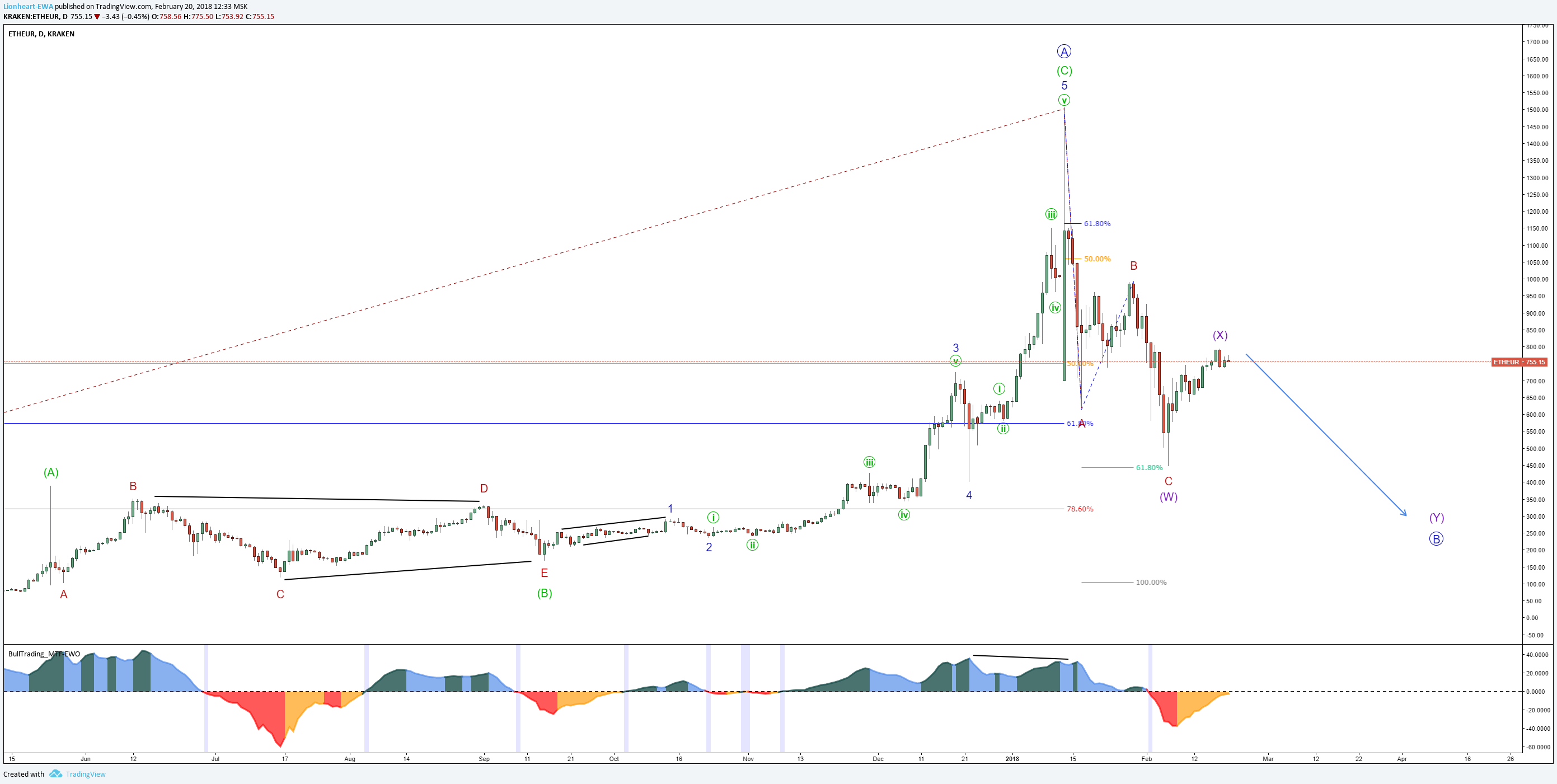Select the circled blue B target label
Screen dimensions: 1557x784
[1436, 538]
